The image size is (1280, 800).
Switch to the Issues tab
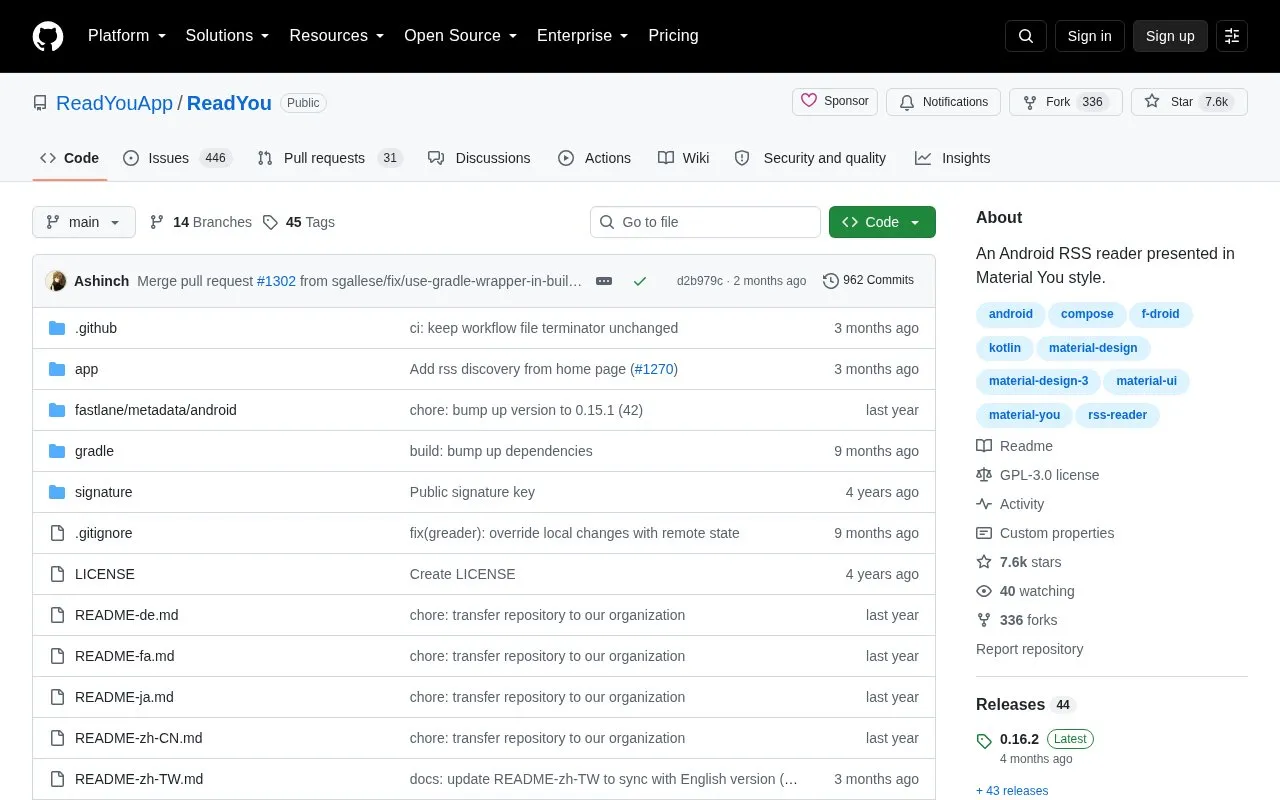[x=177, y=158]
